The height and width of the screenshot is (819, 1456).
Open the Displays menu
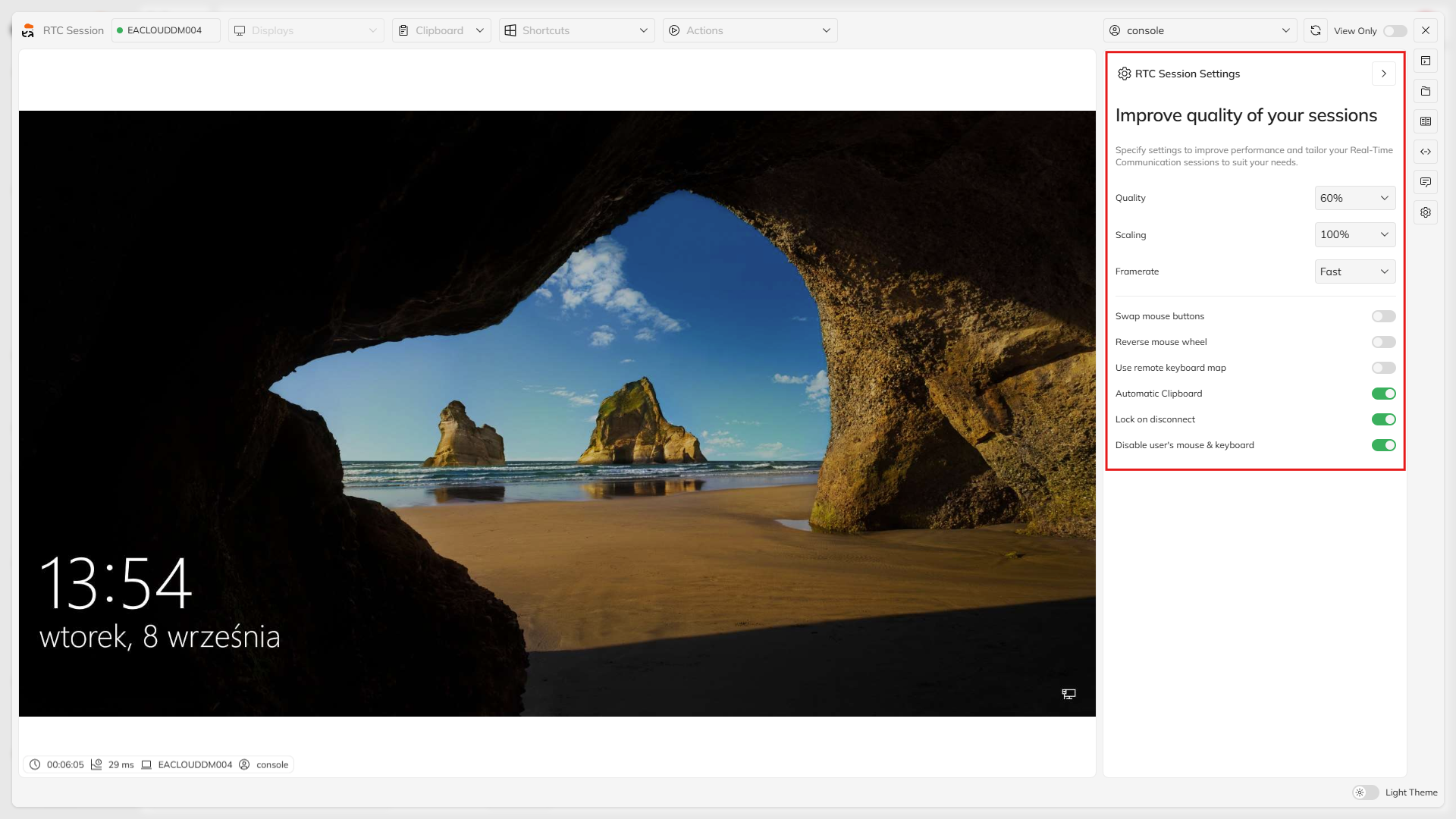306,30
